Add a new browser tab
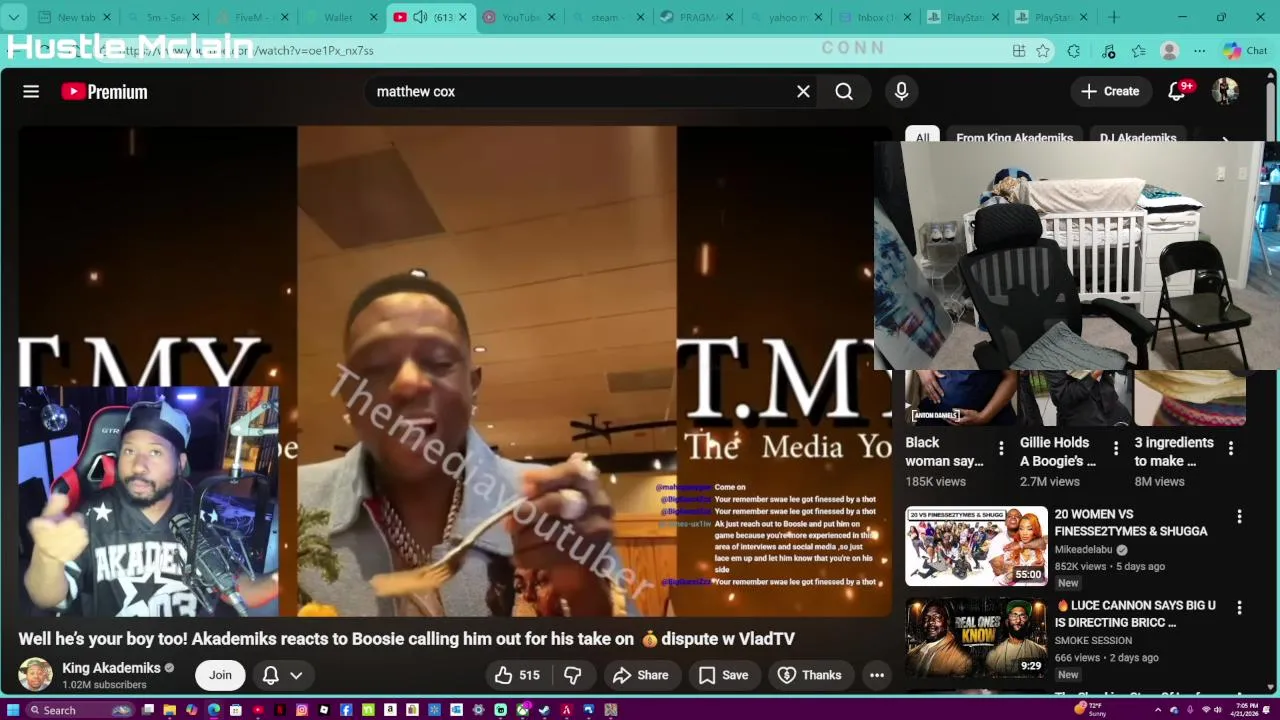This screenshot has width=1280, height=720. click(1113, 17)
